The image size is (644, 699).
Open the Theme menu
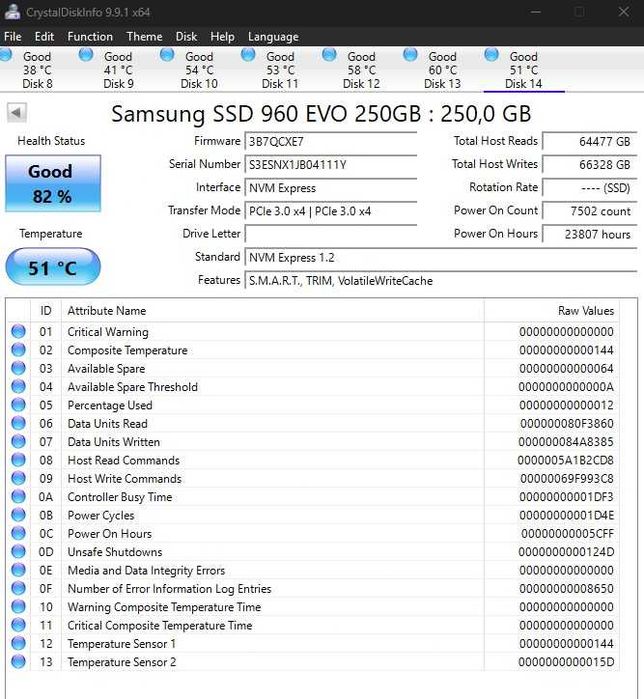[144, 37]
